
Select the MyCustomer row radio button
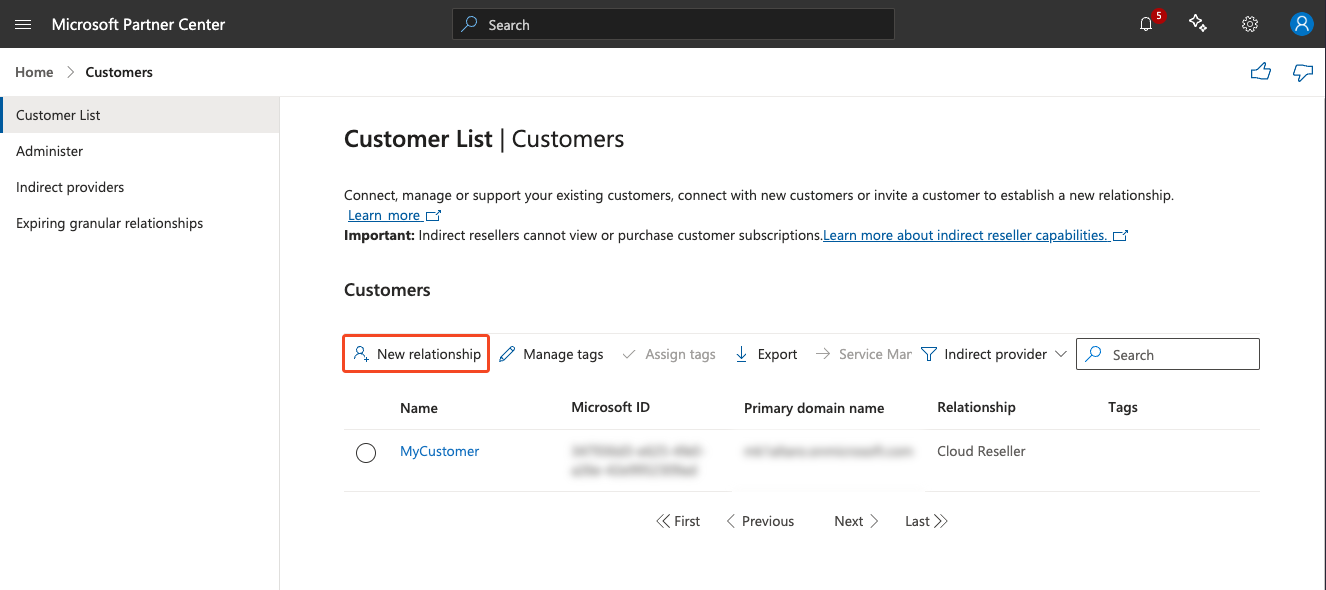[366, 453]
